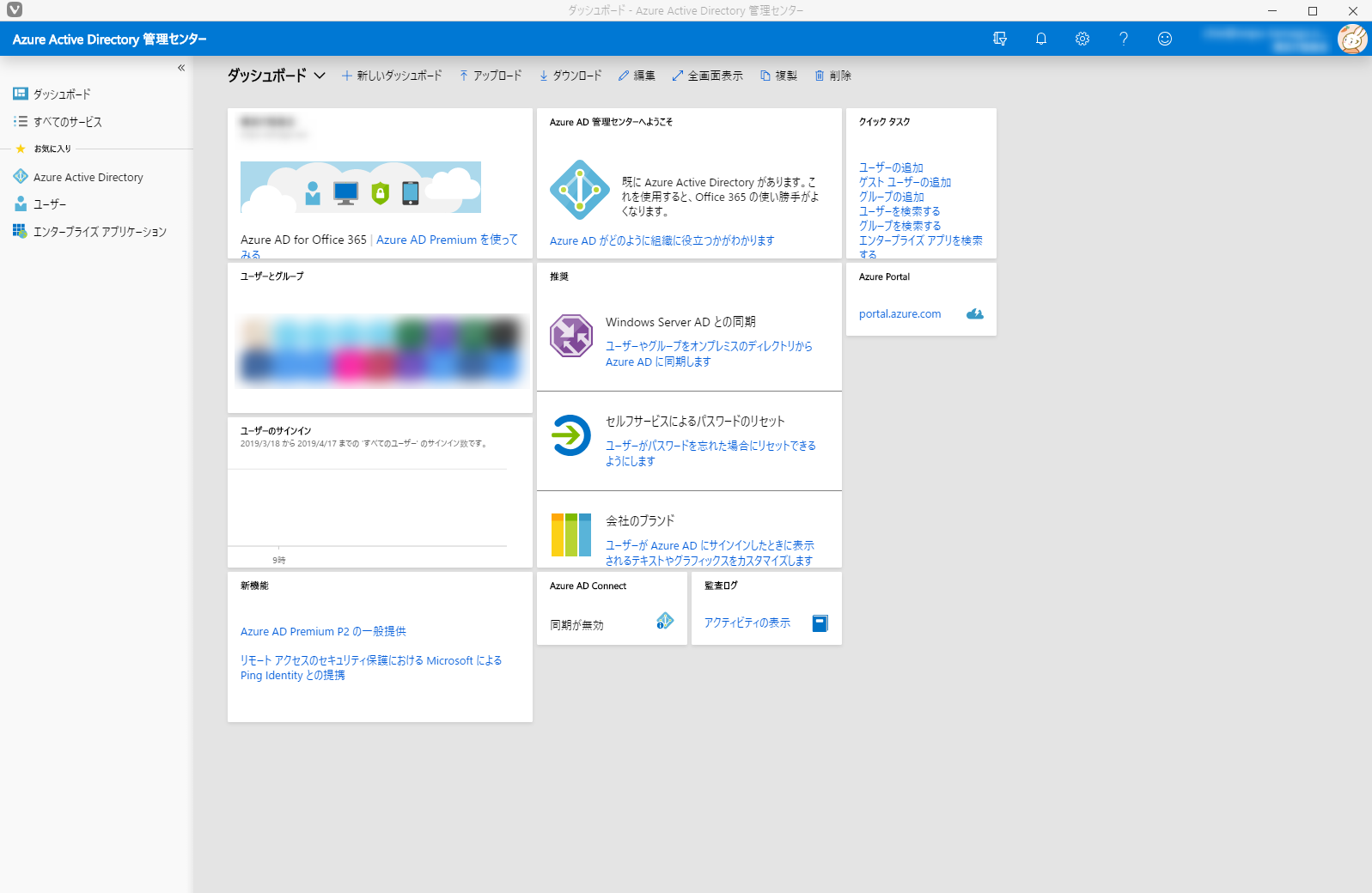Image resolution: width=1372 pixels, height=893 pixels.
Task: Click the devices banner image in the tenant tile
Action: (x=361, y=187)
